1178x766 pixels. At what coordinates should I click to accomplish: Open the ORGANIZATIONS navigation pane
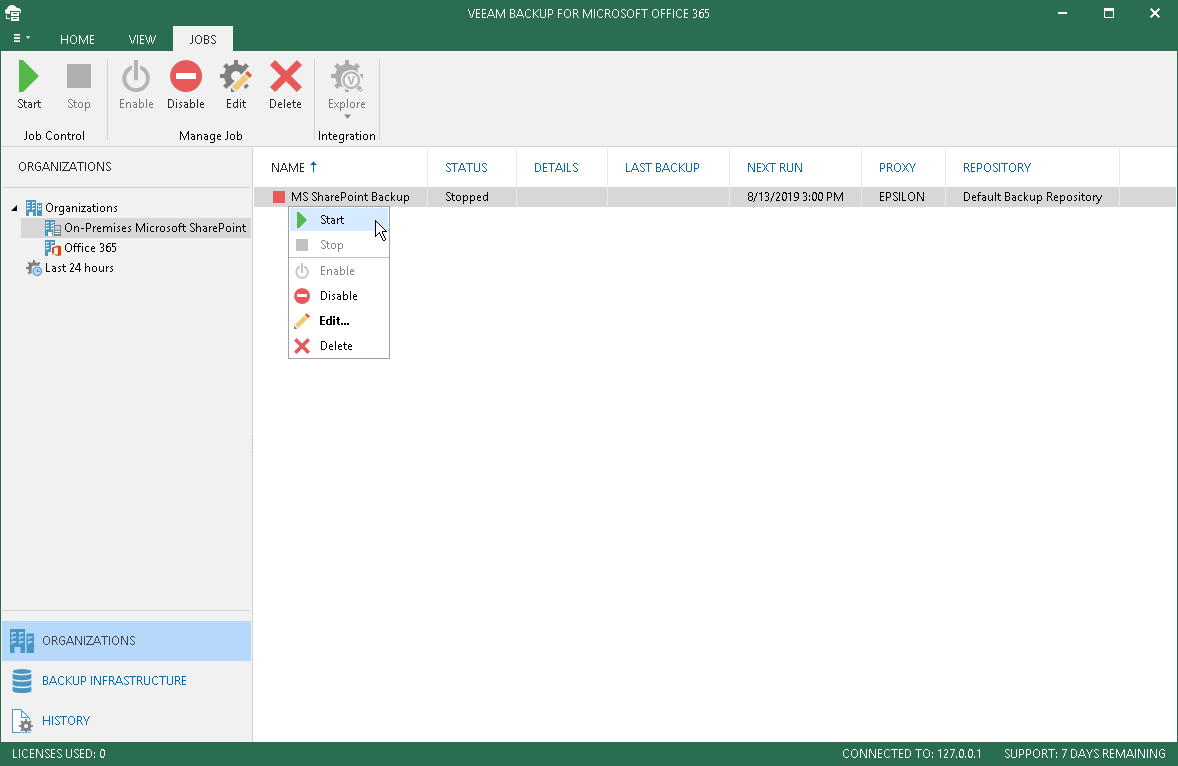pos(126,641)
